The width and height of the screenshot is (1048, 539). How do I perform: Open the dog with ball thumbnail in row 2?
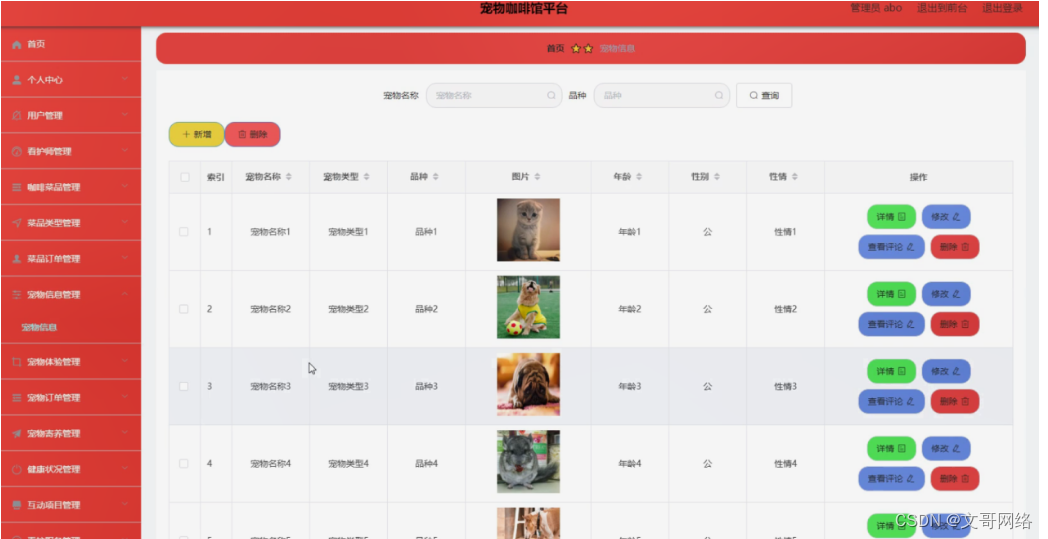(x=528, y=307)
